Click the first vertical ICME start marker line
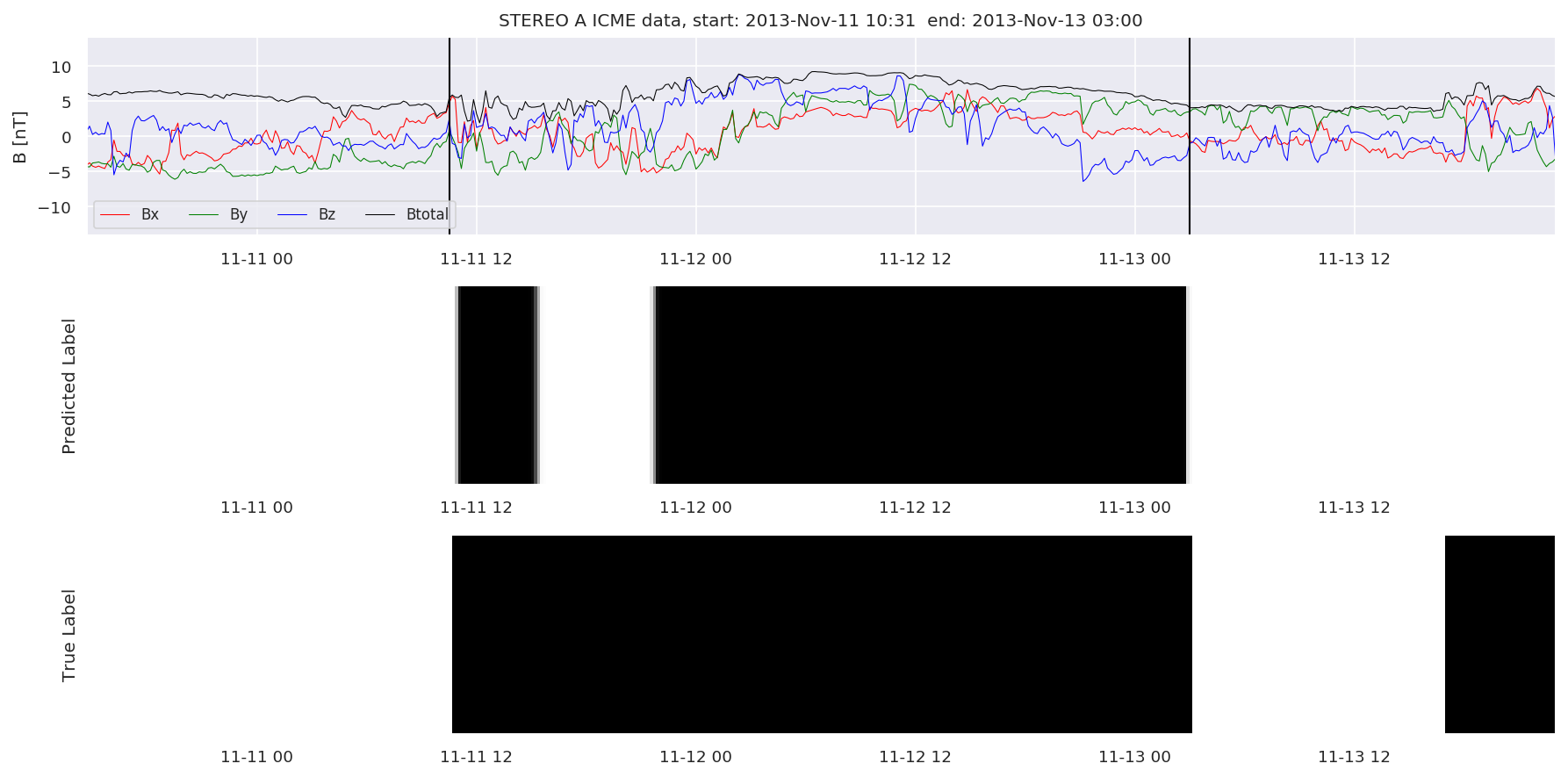The height and width of the screenshot is (778, 1568). (450, 136)
